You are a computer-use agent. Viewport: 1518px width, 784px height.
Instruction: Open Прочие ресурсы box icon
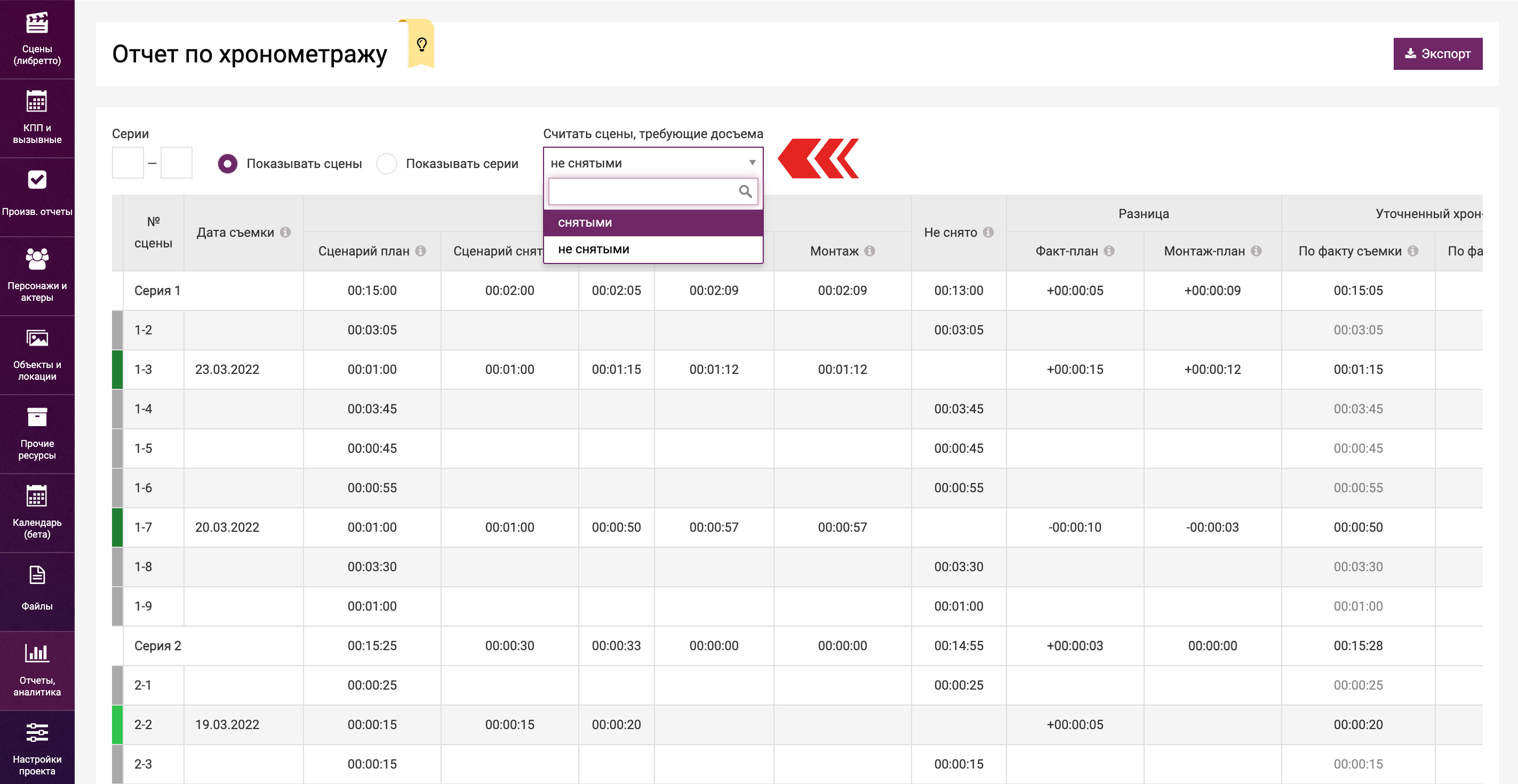click(x=36, y=417)
